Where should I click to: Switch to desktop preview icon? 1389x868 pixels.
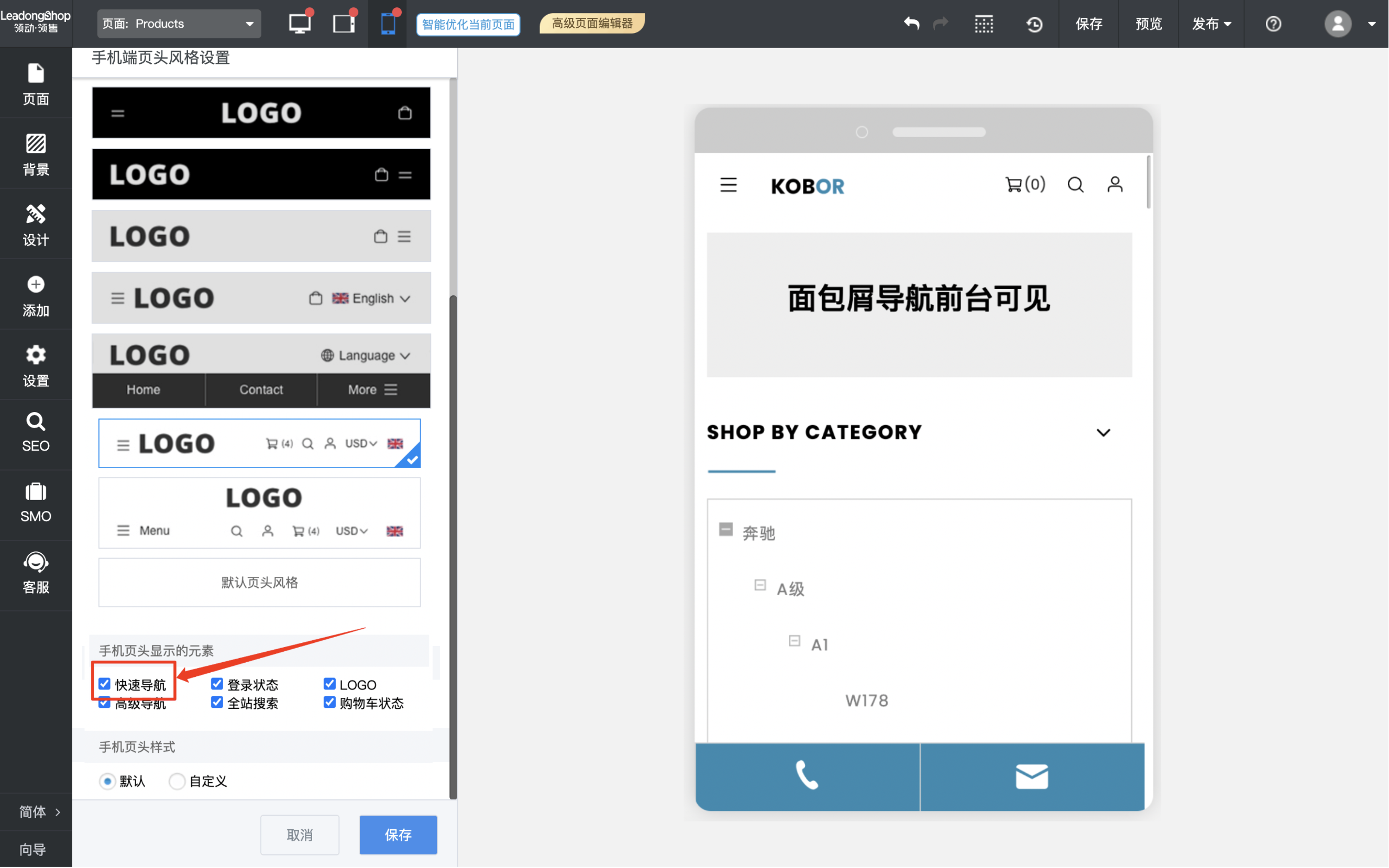point(300,24)
